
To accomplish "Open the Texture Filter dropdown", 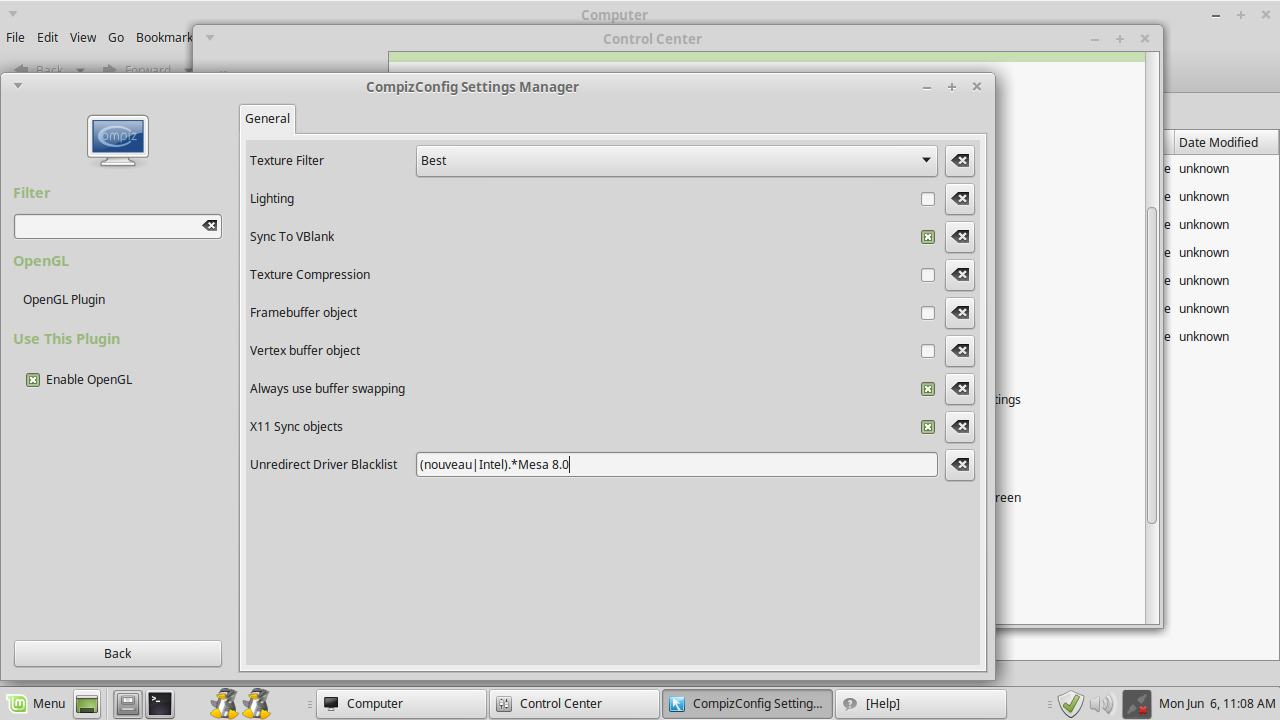I will point(677,161).
